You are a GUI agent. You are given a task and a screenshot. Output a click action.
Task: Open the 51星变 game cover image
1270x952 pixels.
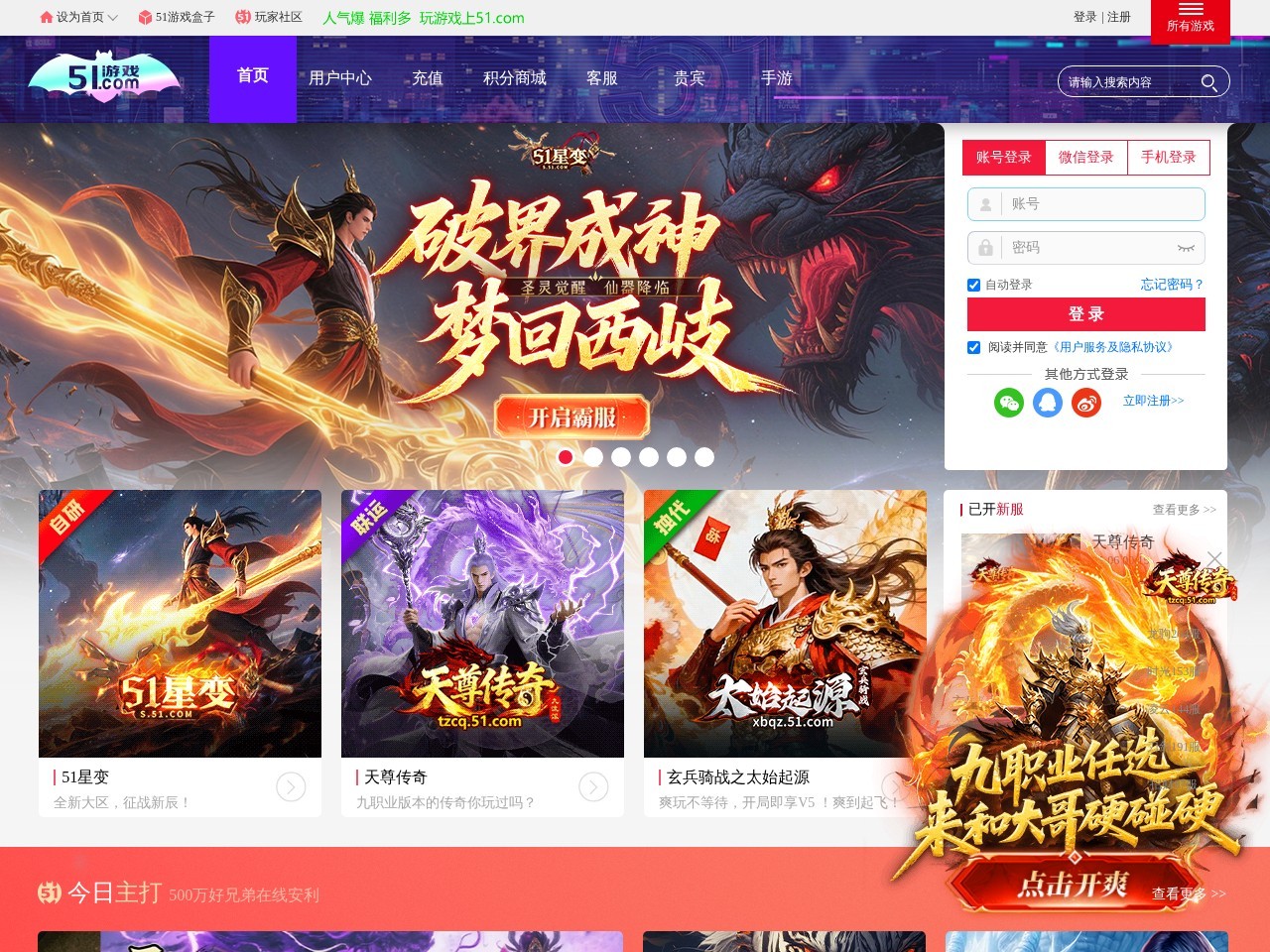click(x=180, y=624)
